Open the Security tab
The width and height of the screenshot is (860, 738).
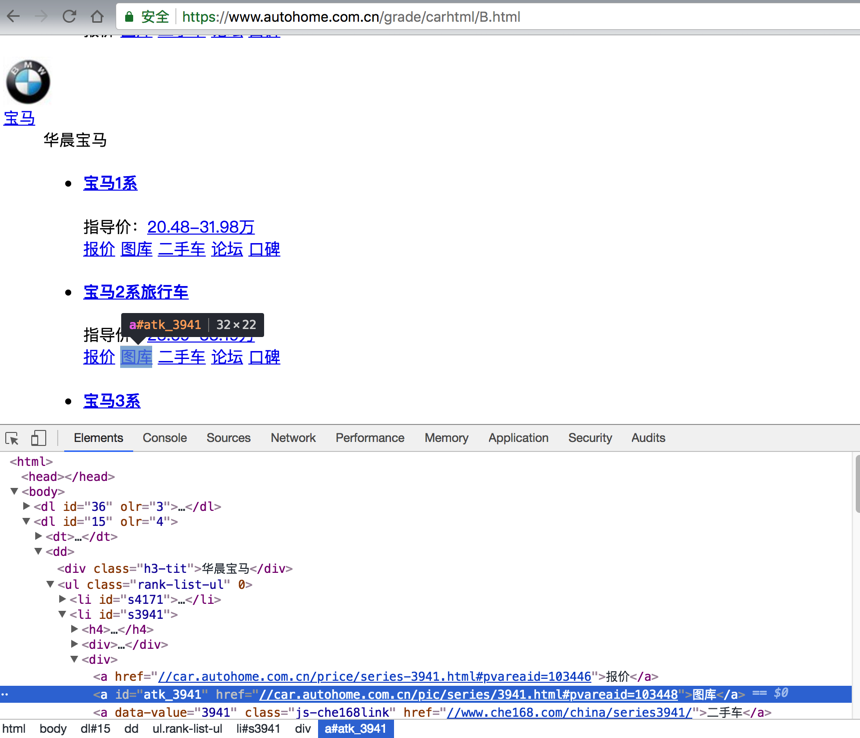tap(590, 438)
